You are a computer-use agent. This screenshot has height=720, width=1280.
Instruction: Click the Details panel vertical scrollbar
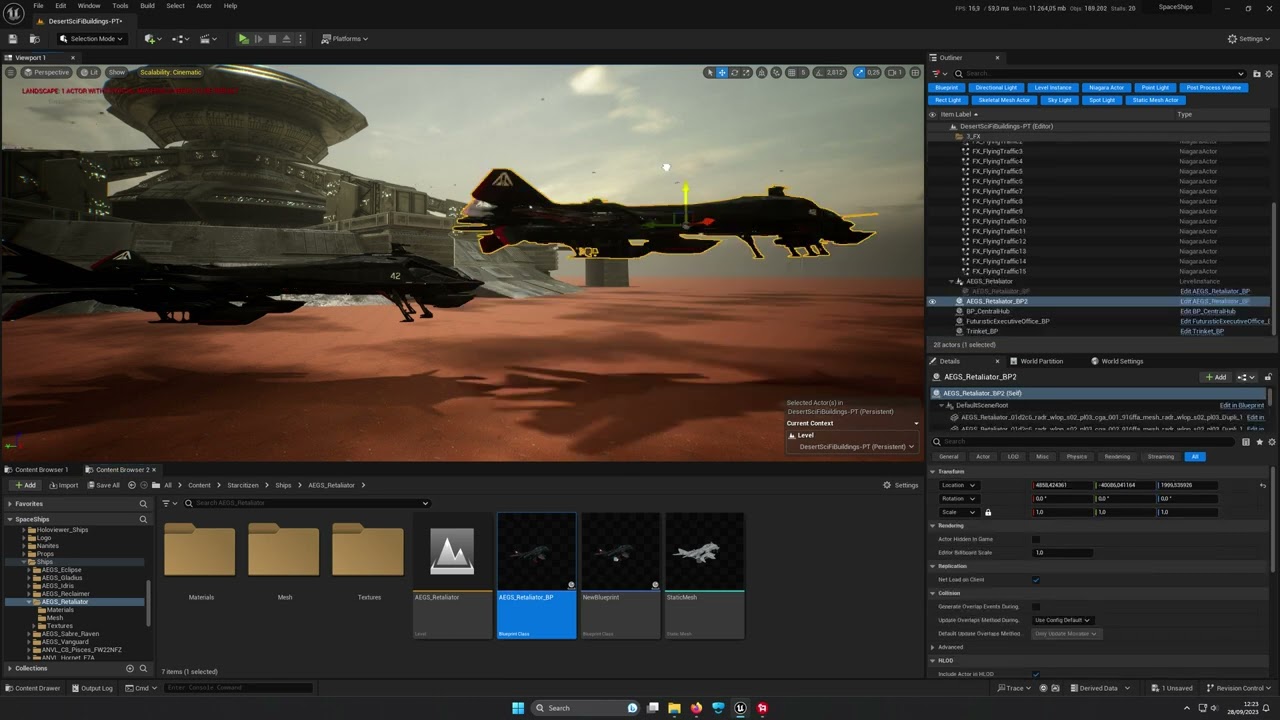pyautogui.click(x=1273, y=520)
